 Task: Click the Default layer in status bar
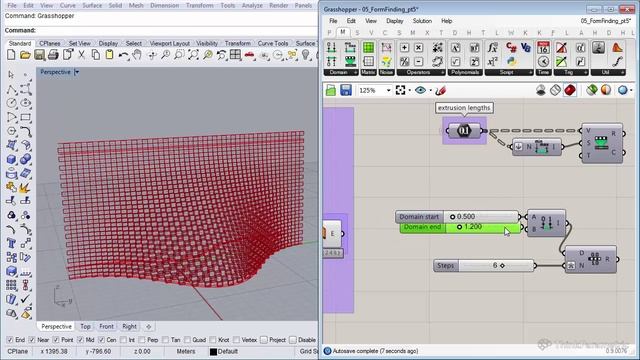pyautogui.click(x=223, y=351)
